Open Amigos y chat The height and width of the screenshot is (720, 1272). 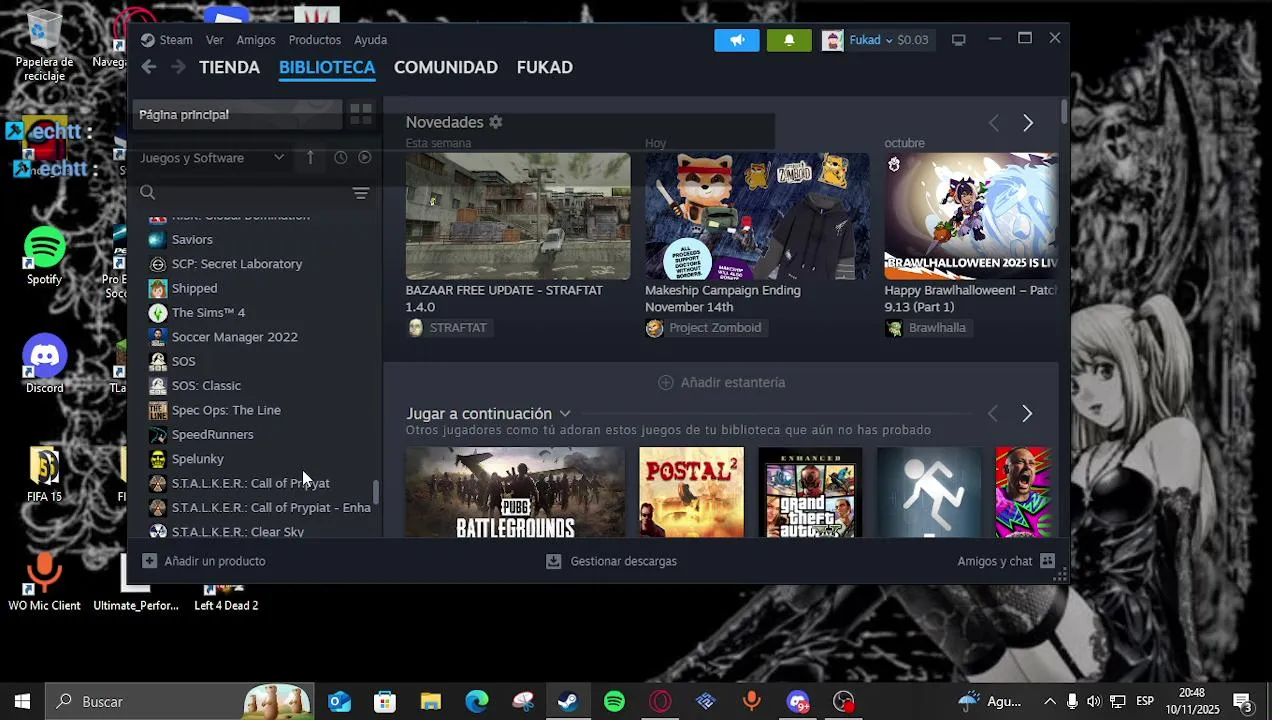coord(995,561)
